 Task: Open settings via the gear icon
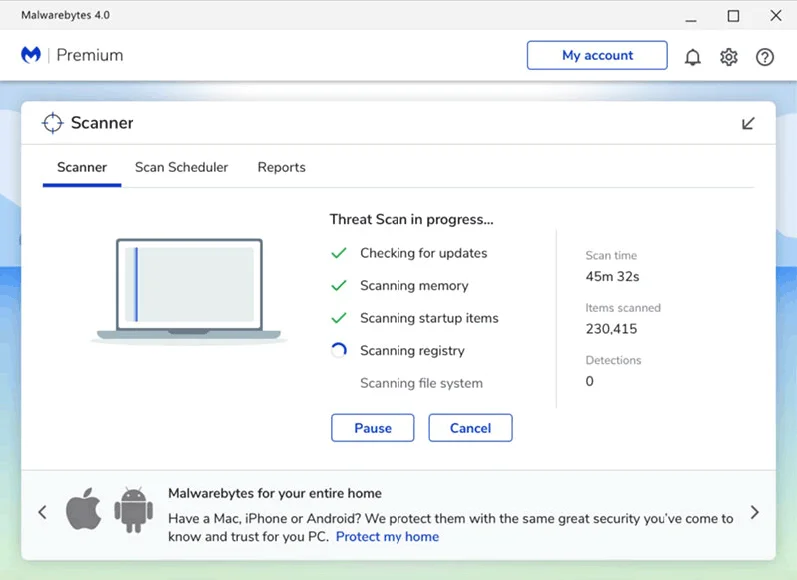click(x=729, y=57)
